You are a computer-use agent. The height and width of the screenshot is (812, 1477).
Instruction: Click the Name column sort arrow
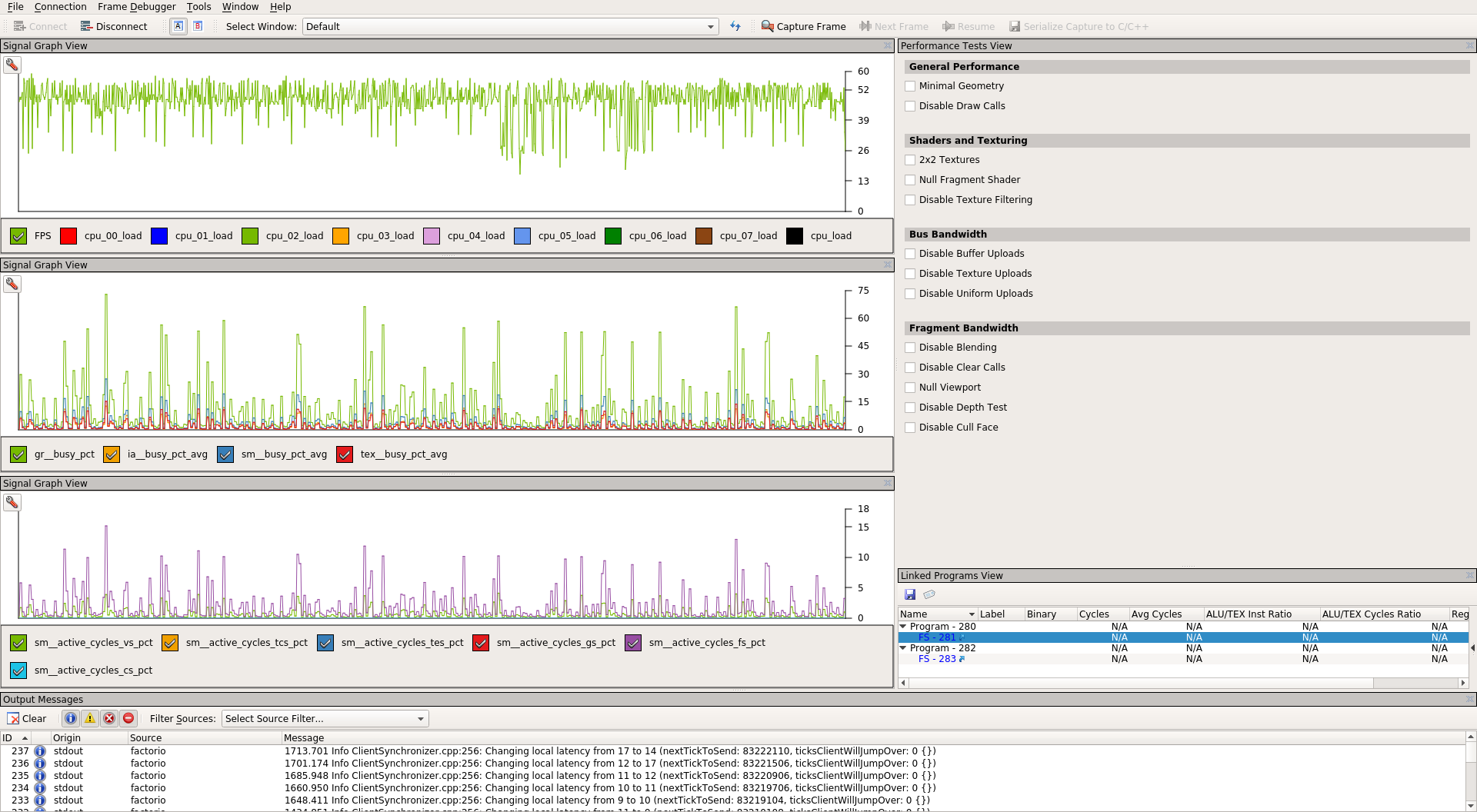(972, 614)
